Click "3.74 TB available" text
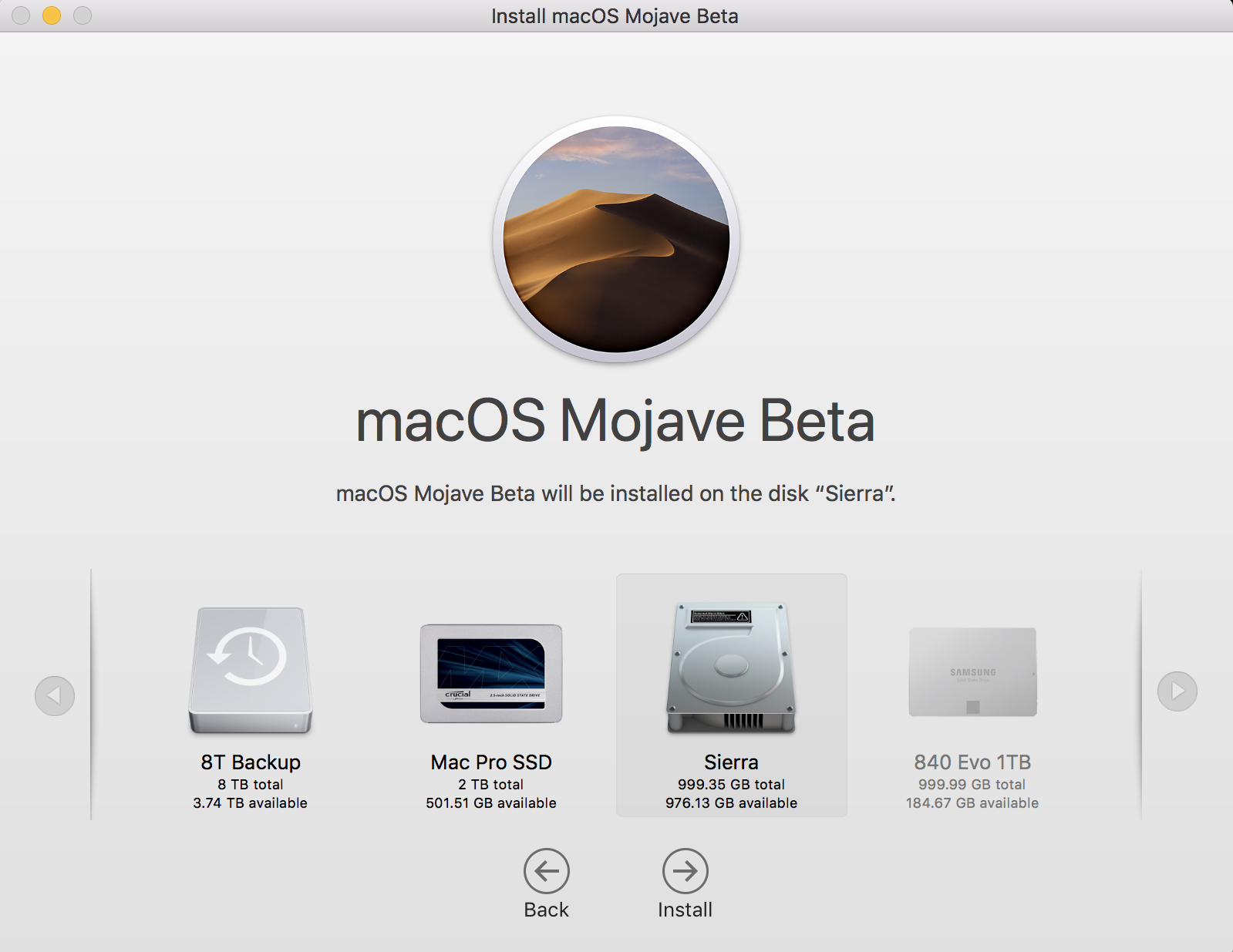Screen dimensions: 1233x952 tap(251, 803)
